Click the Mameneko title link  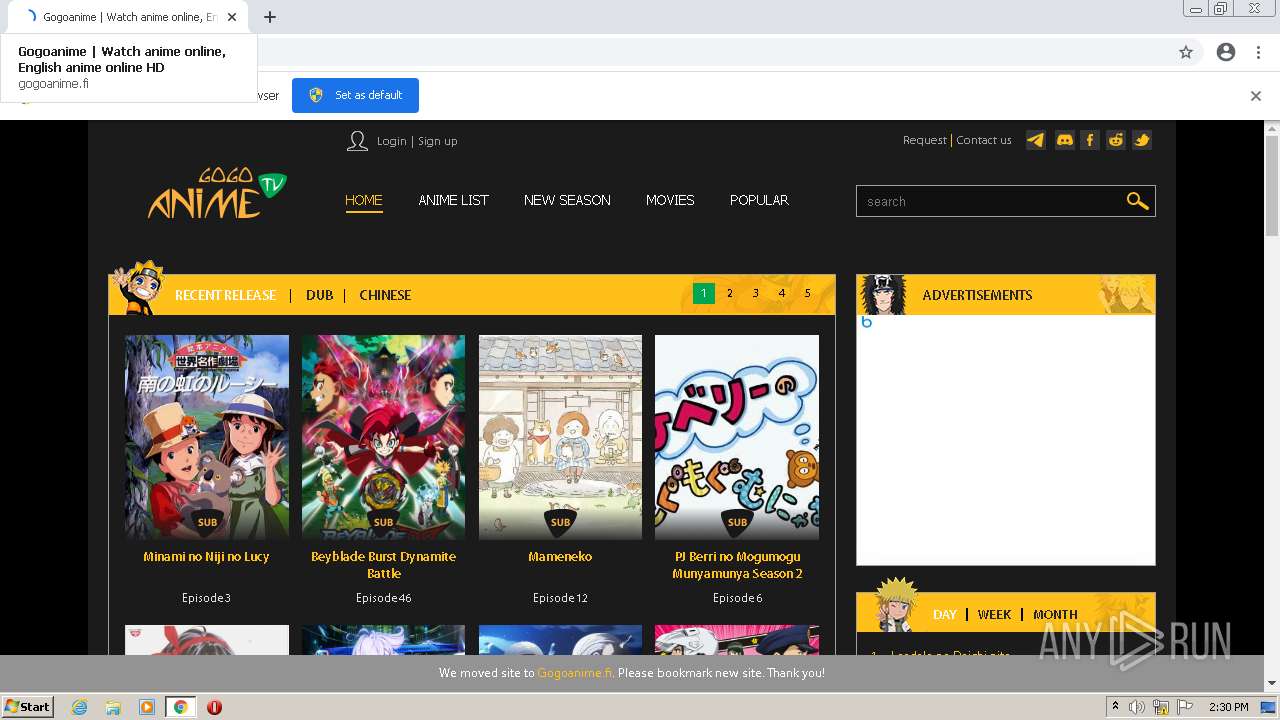click(x=560, y=557)
